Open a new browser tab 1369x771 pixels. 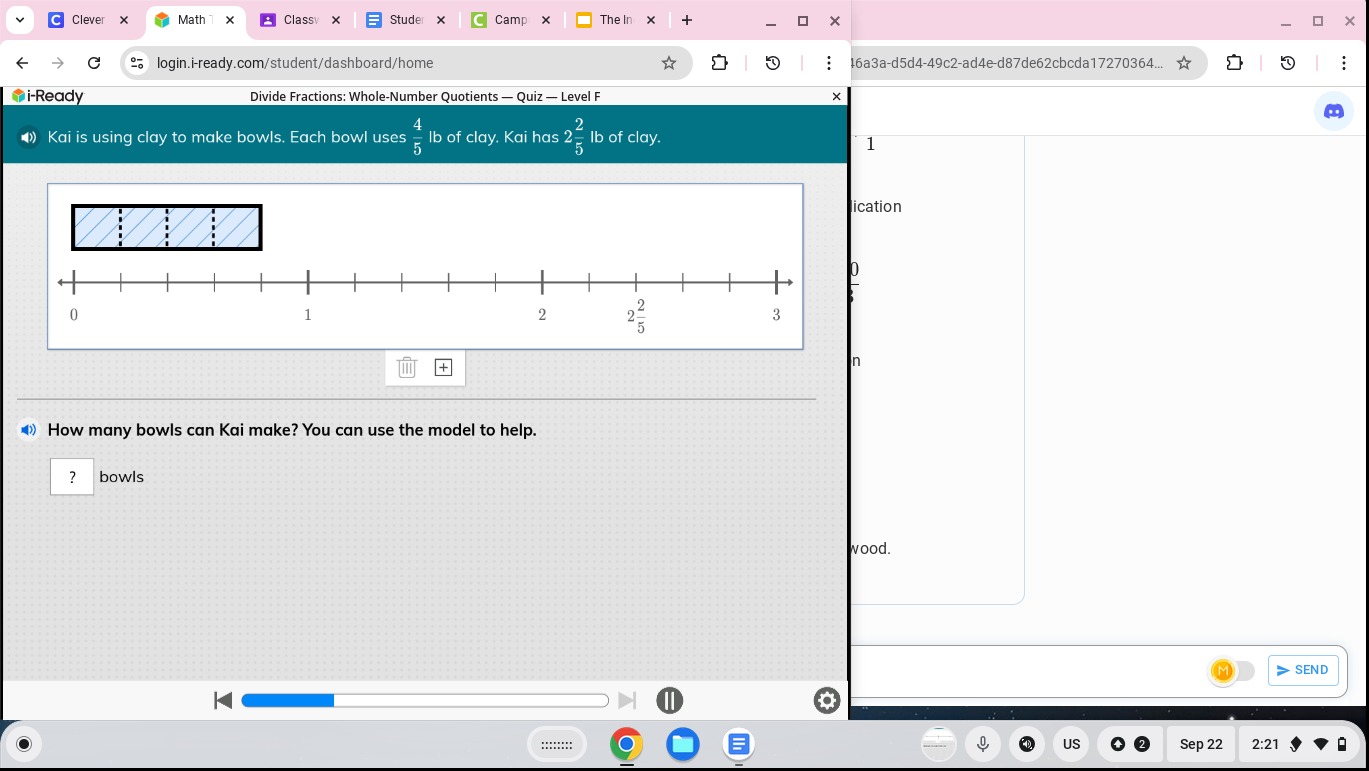[x=686, y=20]
